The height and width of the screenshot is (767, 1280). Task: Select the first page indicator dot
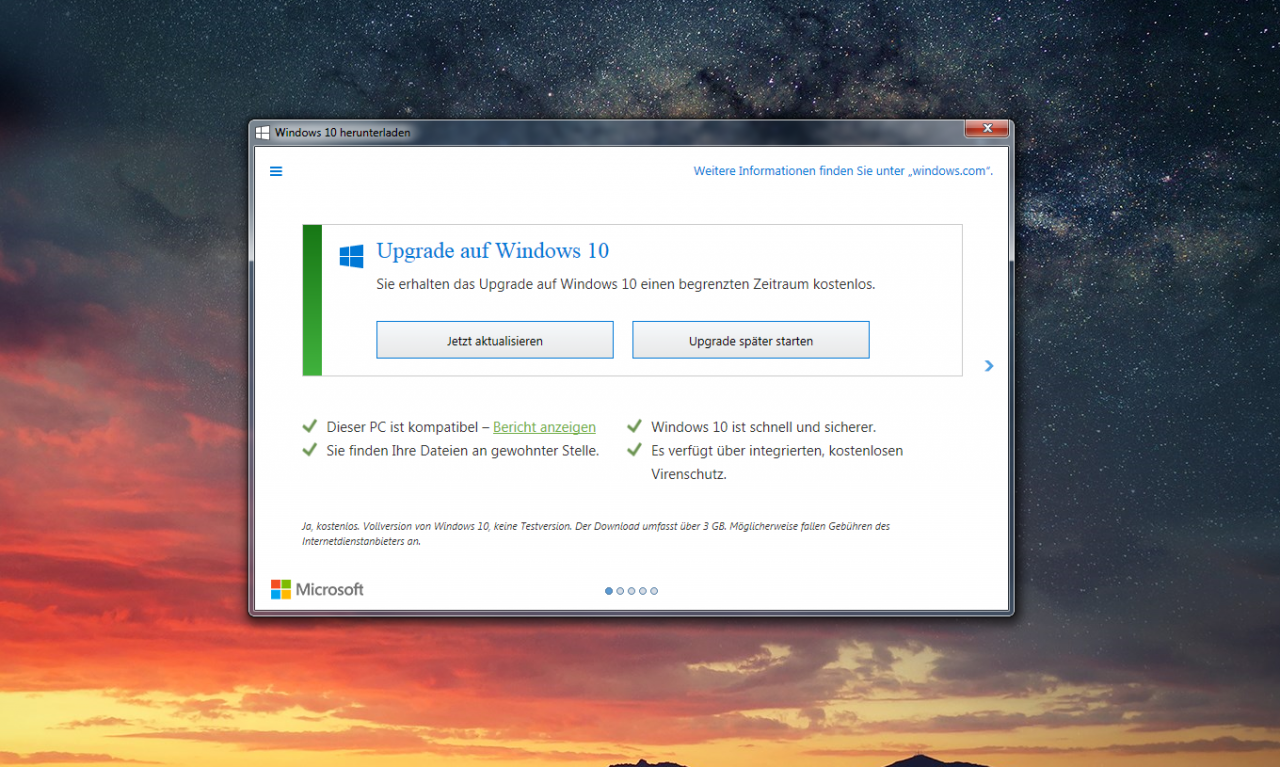(609, 591)
